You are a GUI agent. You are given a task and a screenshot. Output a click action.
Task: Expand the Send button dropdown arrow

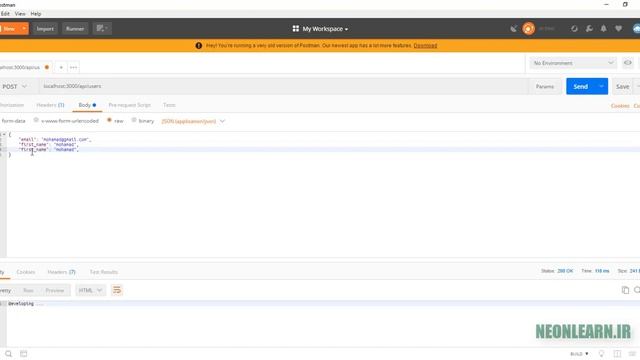click(x=602, y=87)
